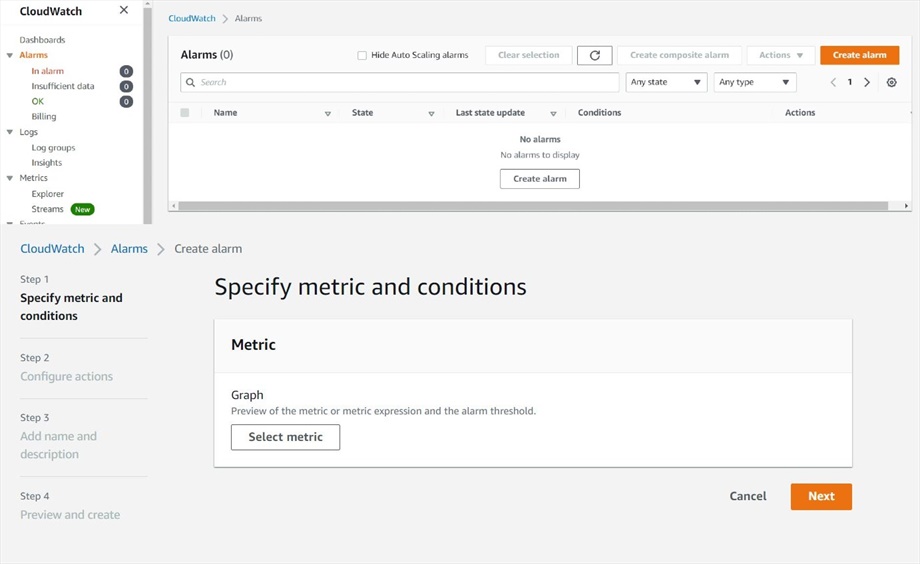Click the orange Next button
This screenshot has height=564, width=920.
pos(821,497)
